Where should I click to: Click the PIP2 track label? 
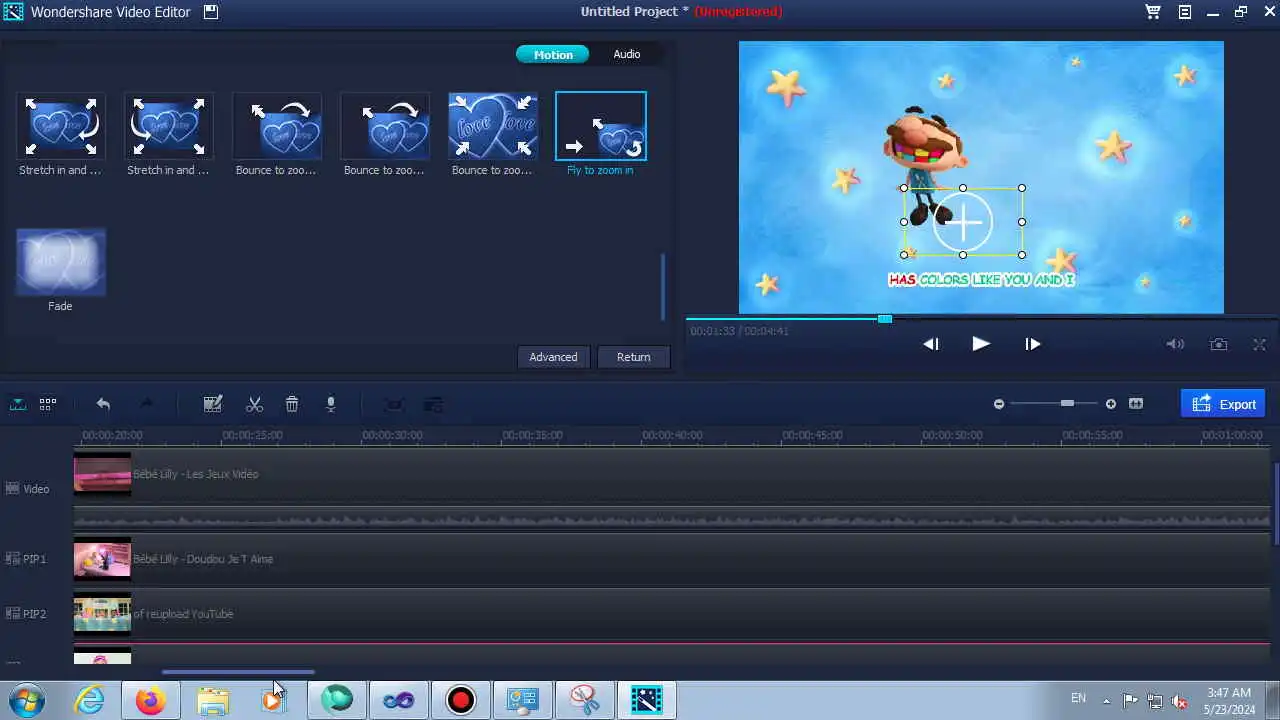click(27, 614)
